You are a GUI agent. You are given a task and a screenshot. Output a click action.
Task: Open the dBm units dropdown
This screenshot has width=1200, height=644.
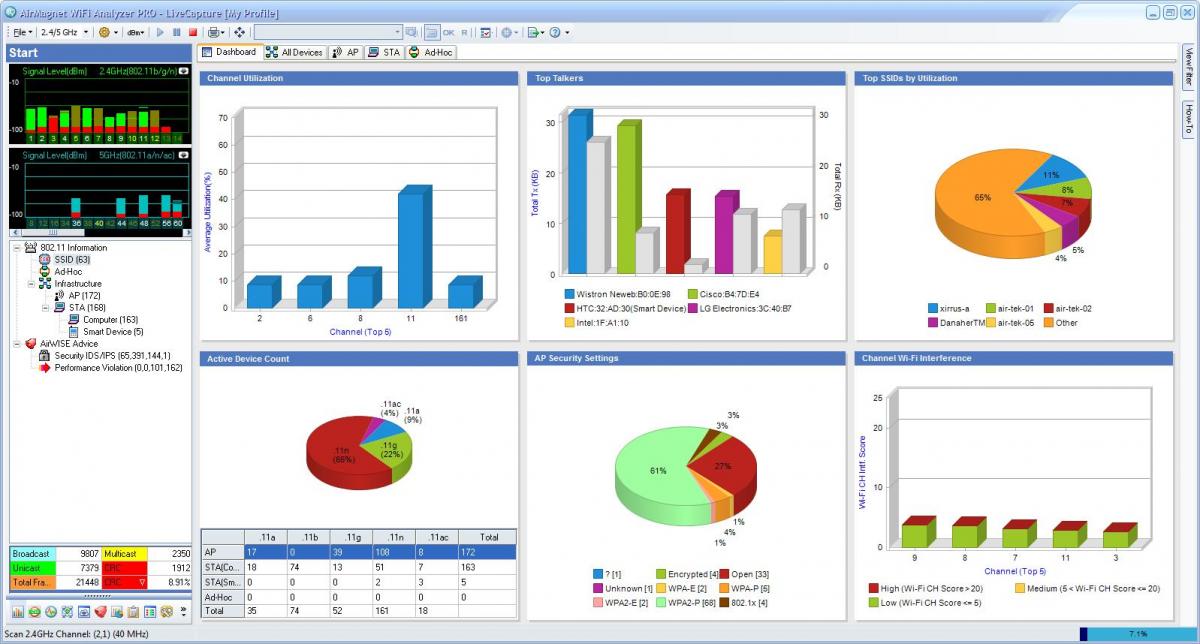(136, 32)
